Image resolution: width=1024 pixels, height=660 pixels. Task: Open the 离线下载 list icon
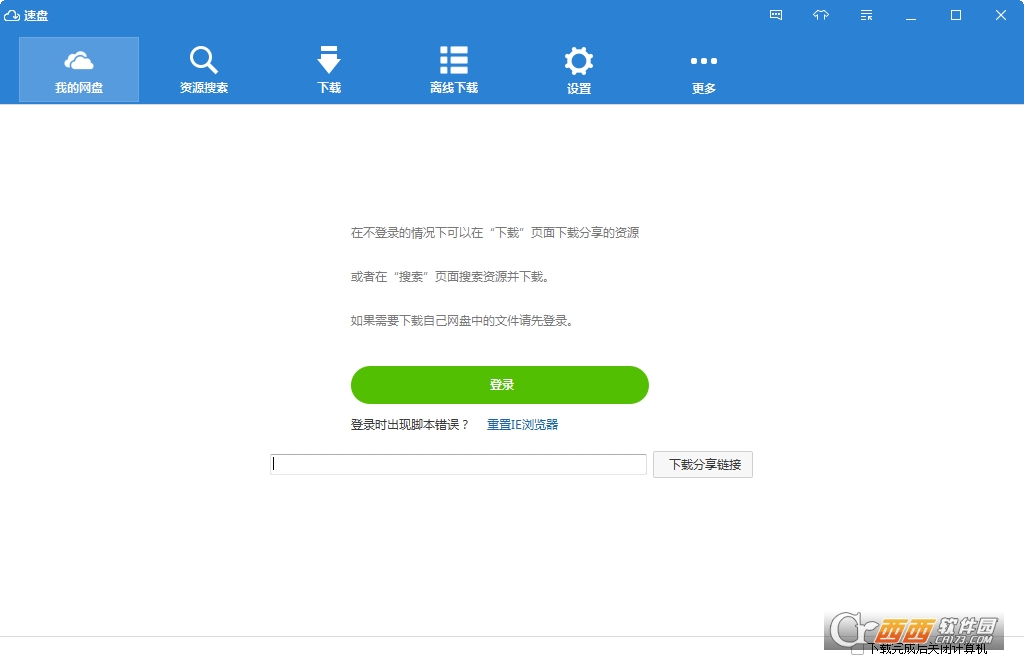(454, 60)
